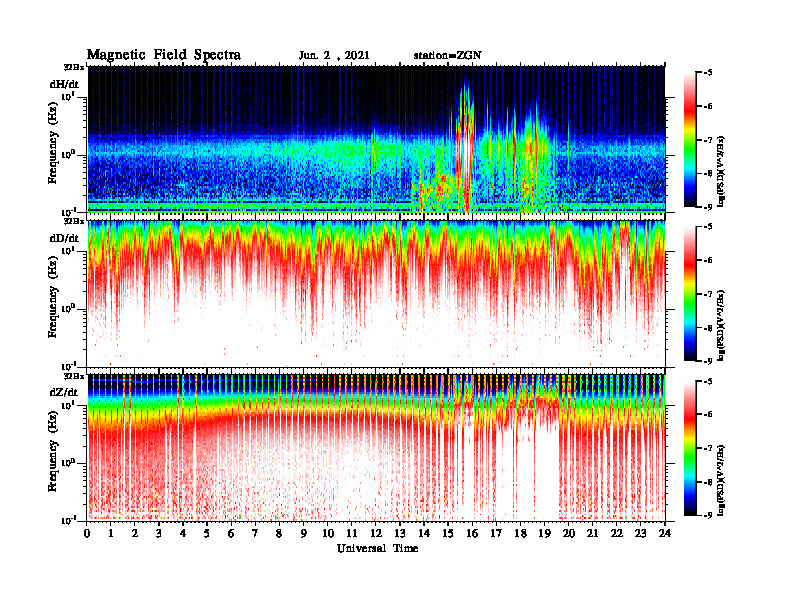Click the PSD units label beside dZ/dt color bar
The height and width of the screenshot is (612, 792).
pos(721,479)
